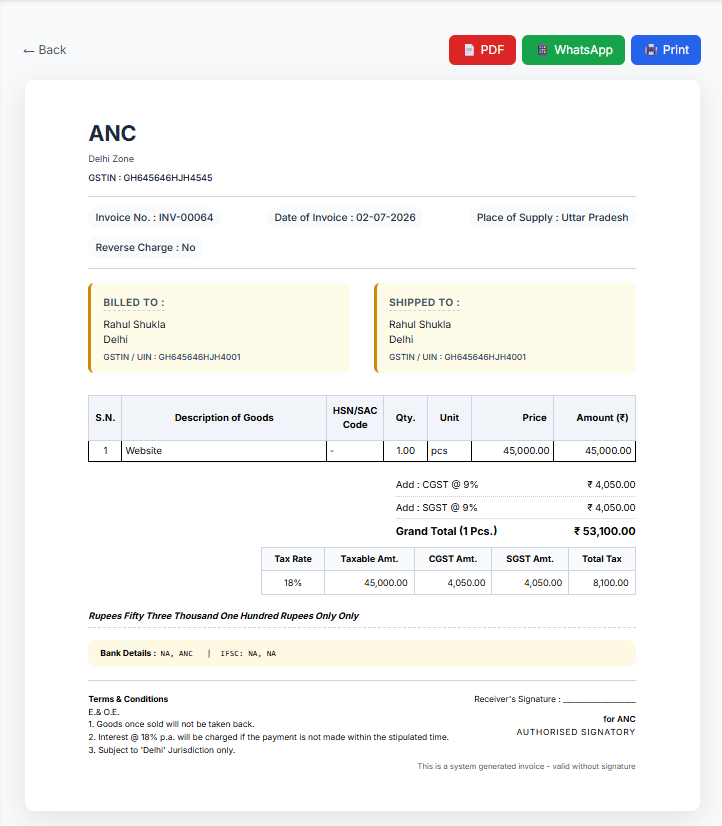Click the 18% tax rate cell
The height and width of the screenshot is (826, 722).
point(293,583)
